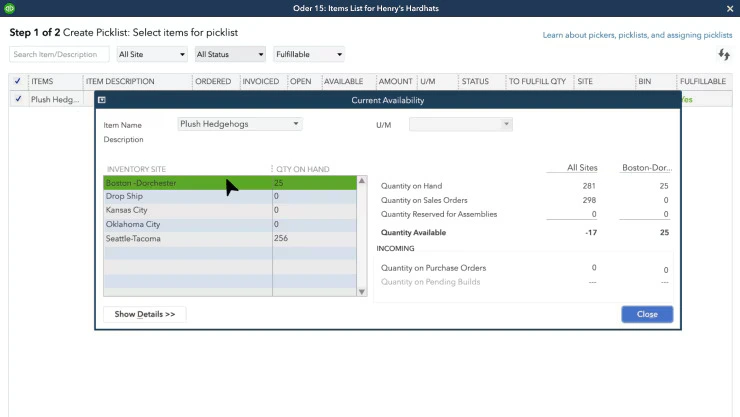Open the All Site filter dropdown
This screenshot has height=417, width=740.
click(x=152, y=54)
